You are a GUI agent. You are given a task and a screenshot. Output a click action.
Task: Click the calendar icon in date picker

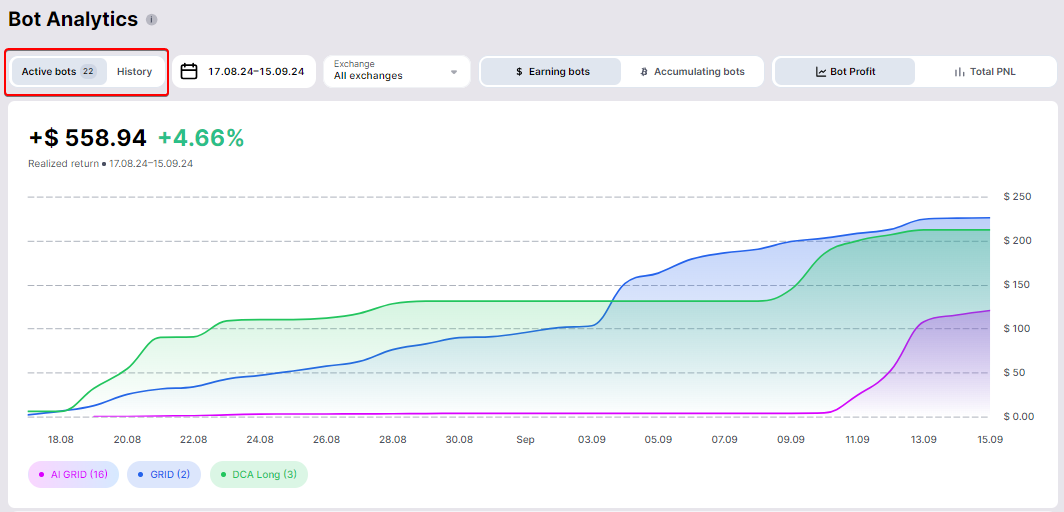tap(189, 72)
